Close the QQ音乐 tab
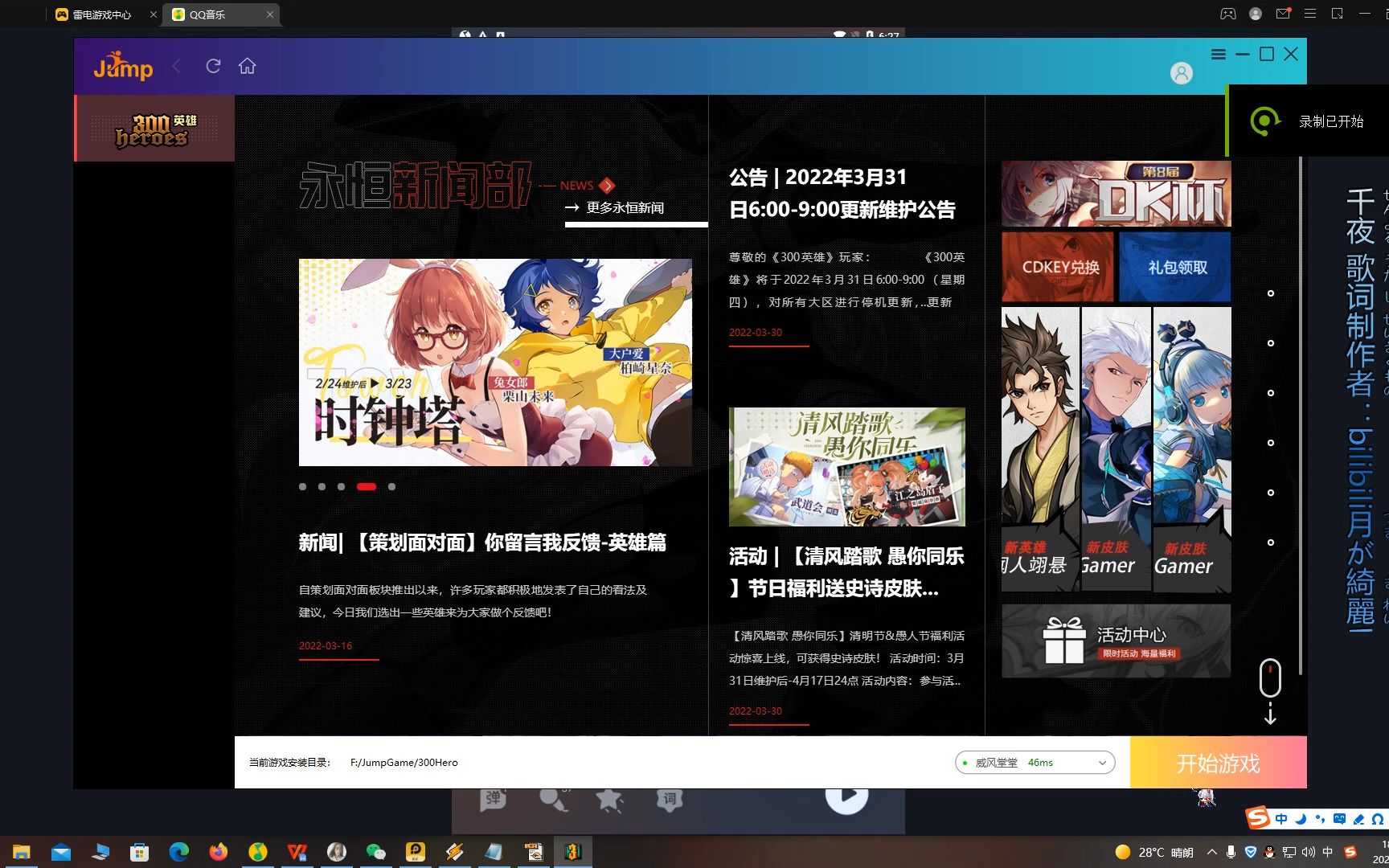 270,14
